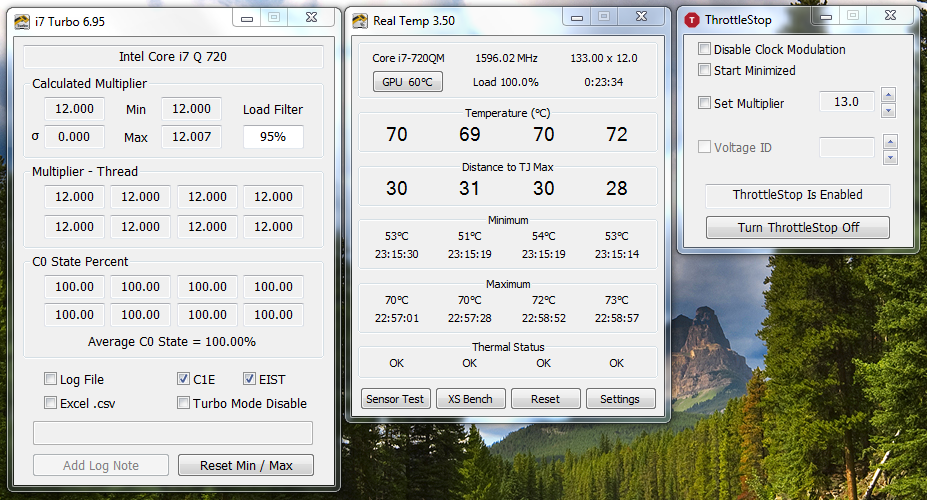The image size is (927, 500).
Task: Click the Distance to TJ Max value 28
Action: [617, 188]
